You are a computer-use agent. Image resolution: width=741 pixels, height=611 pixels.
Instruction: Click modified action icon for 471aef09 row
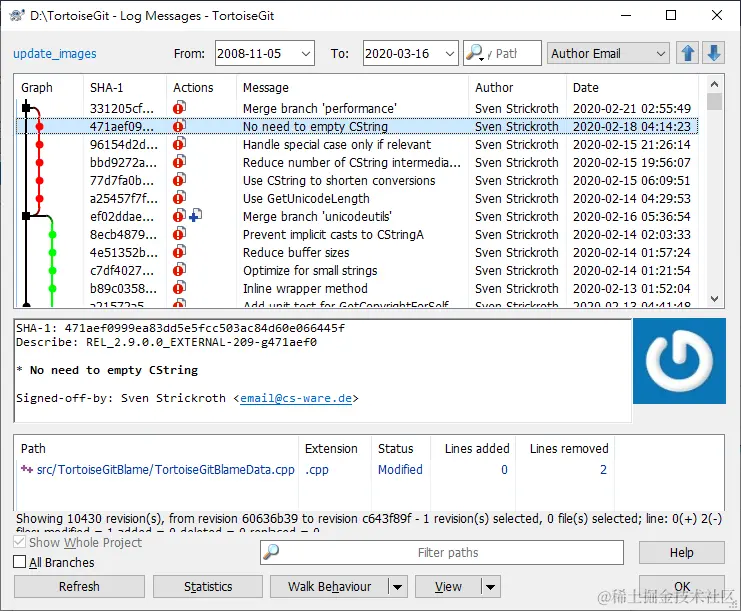[x=179, y=126]
